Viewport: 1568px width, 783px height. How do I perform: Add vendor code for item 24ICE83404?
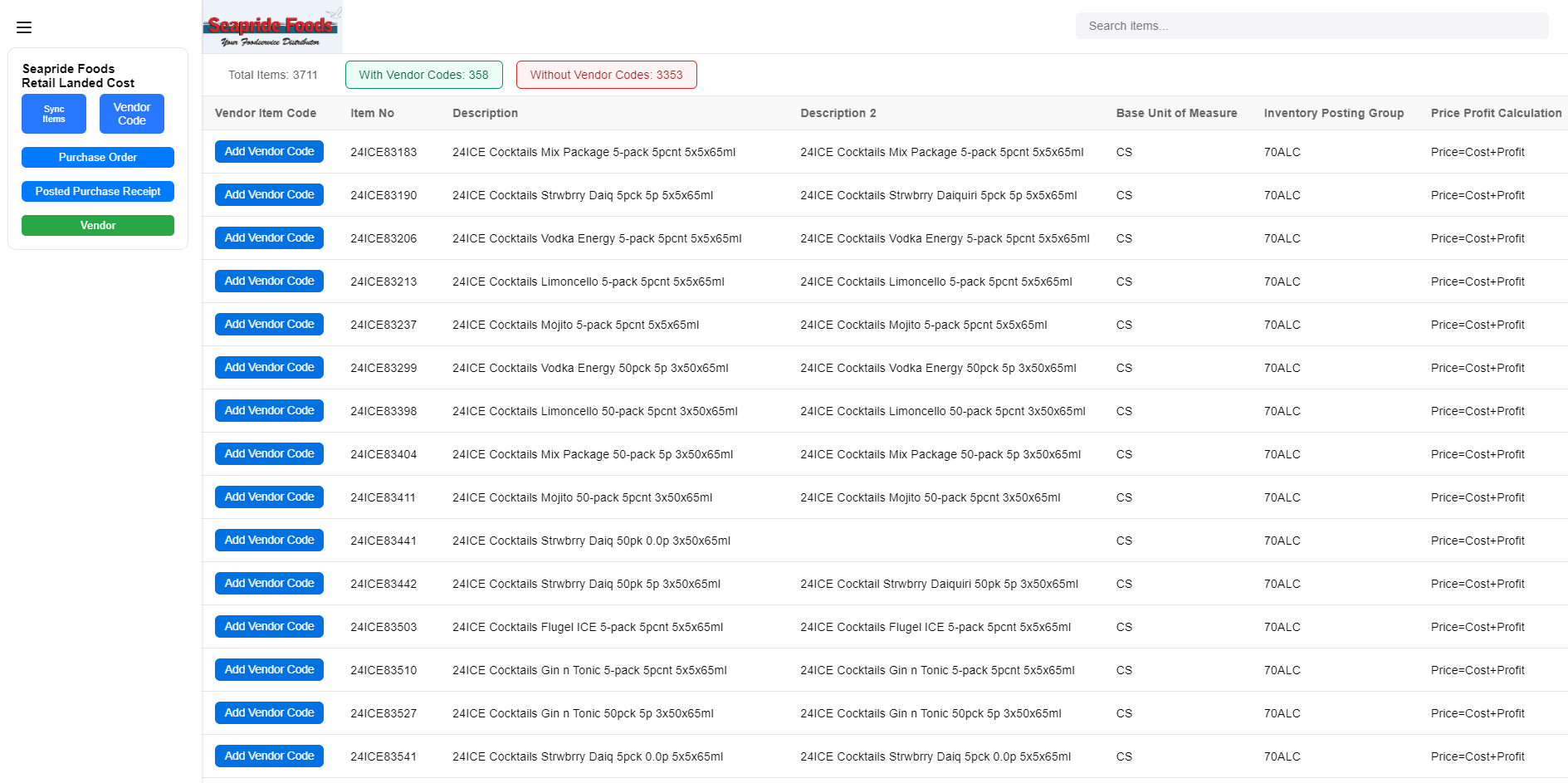click(269, 453)
